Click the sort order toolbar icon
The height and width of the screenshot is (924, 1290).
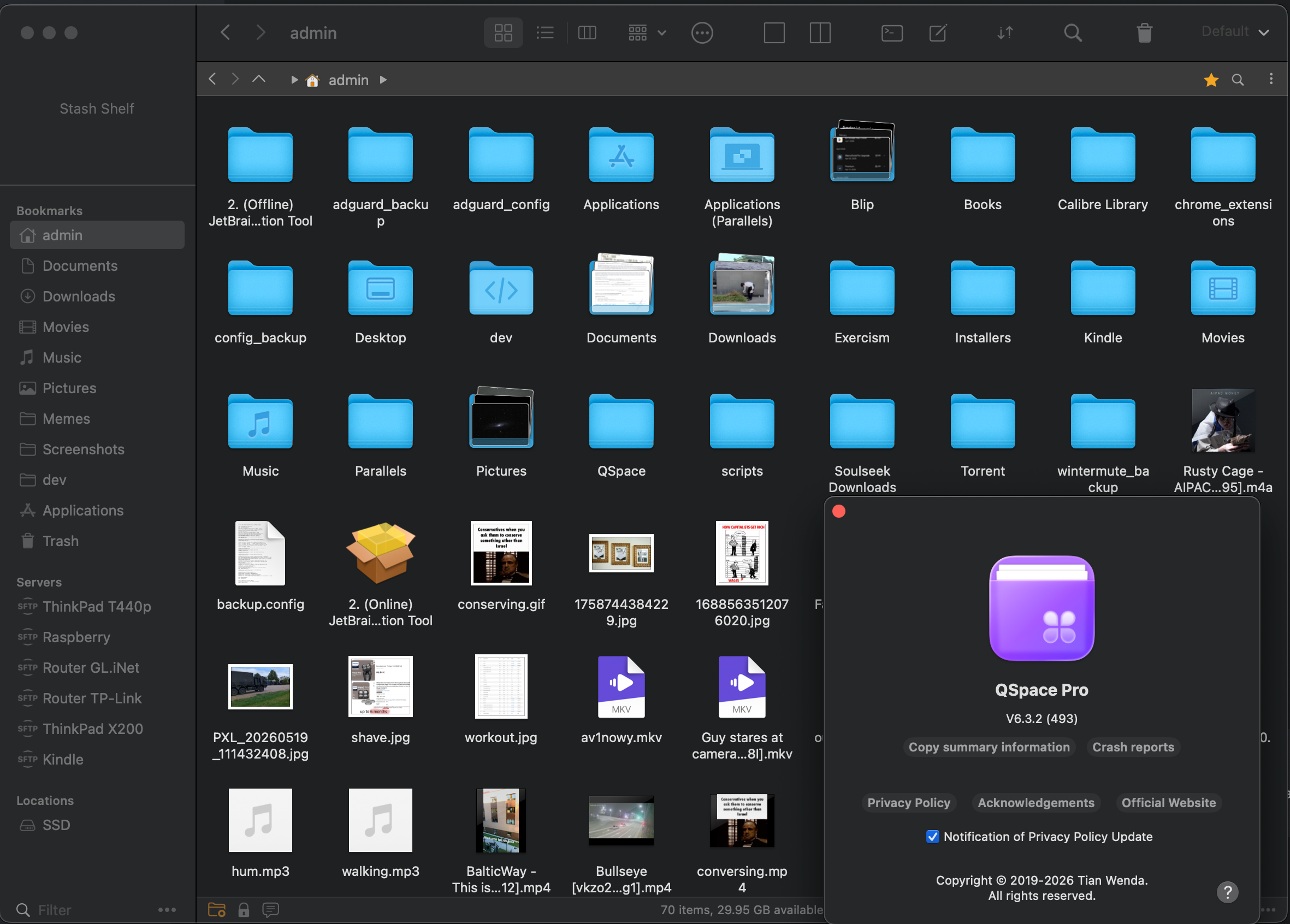(x=1005, y=32)
